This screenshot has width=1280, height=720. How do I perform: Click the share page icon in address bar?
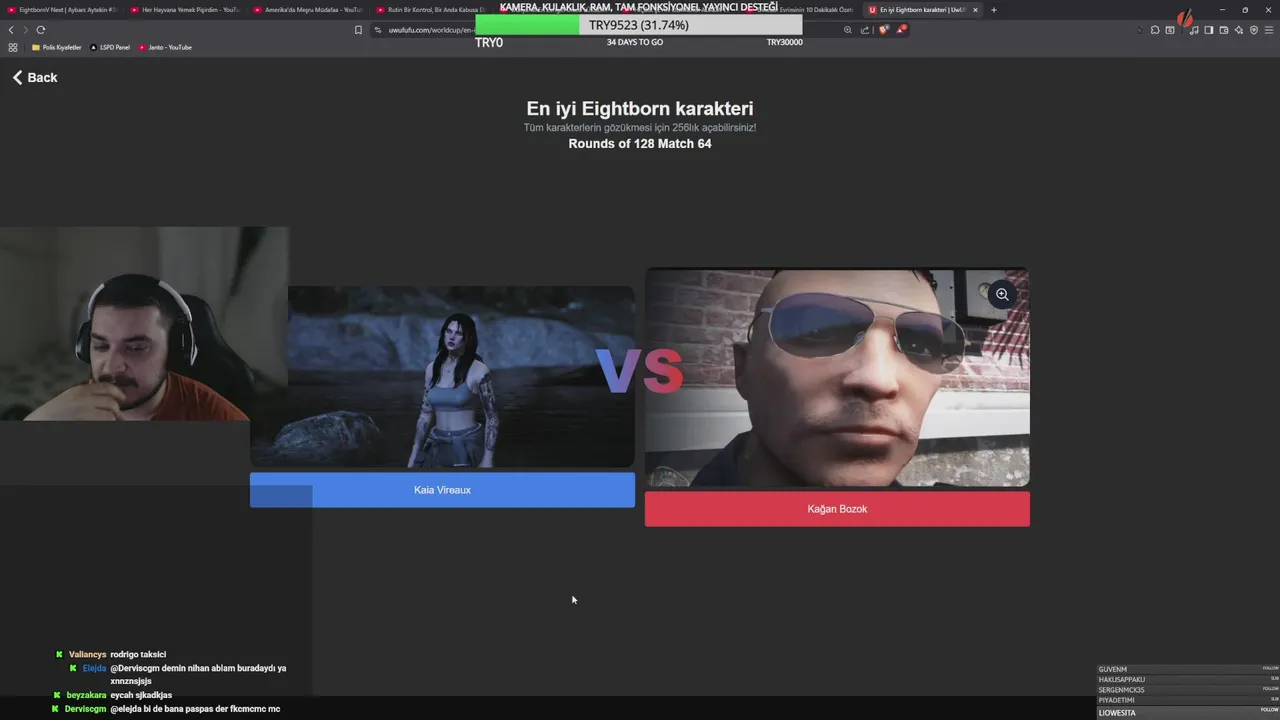coord(865,30)
